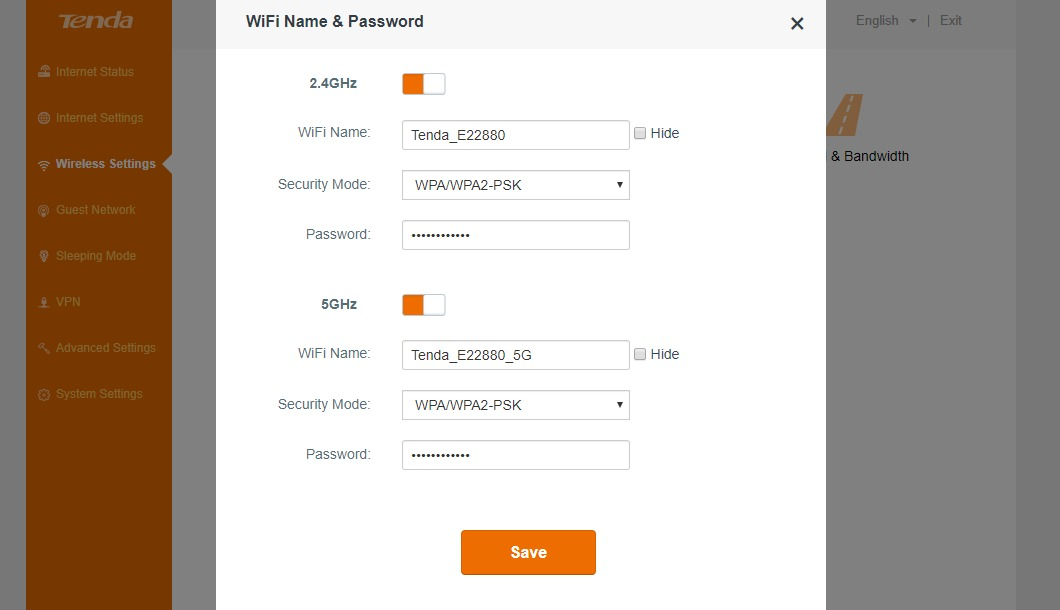This screenshot has height=610, width=1060.
Task: Click the Exit link at top right
Action: [951, 21]
